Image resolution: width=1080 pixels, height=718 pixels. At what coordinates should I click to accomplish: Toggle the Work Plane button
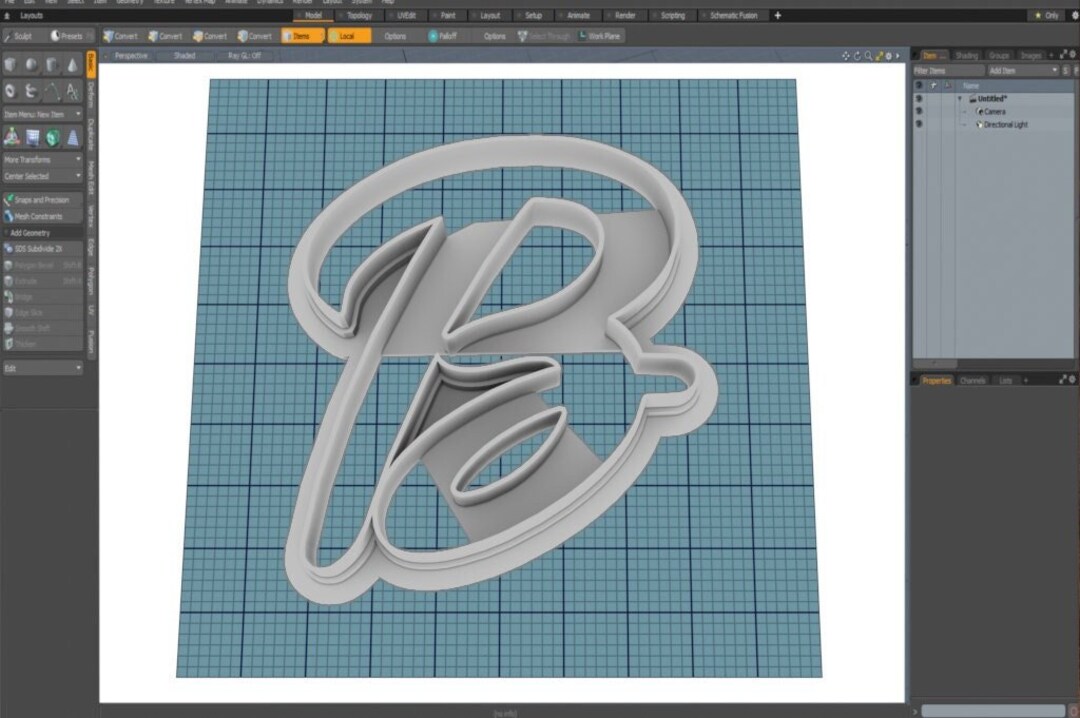coord(599,36)
